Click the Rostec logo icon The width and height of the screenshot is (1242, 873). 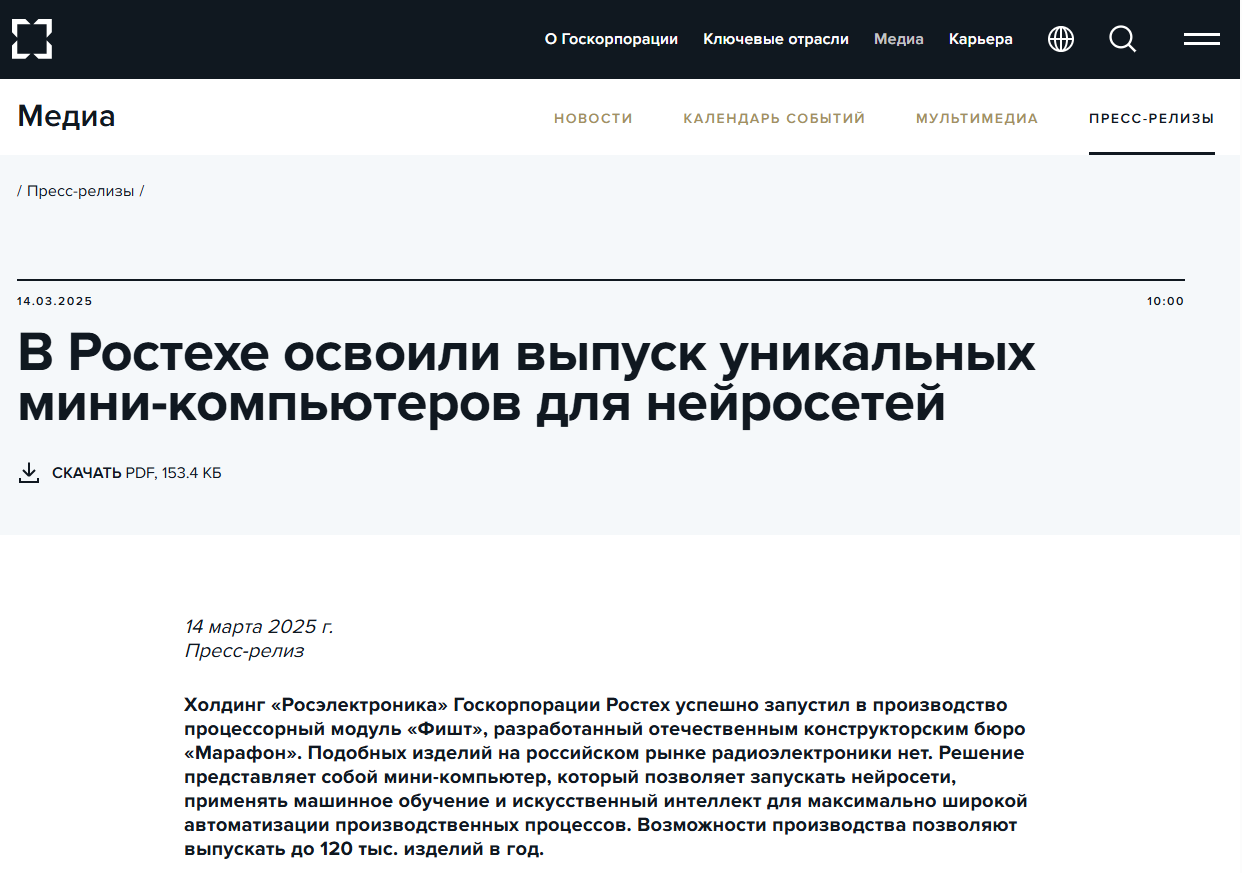pyautogui.click(x=32, y=39)
